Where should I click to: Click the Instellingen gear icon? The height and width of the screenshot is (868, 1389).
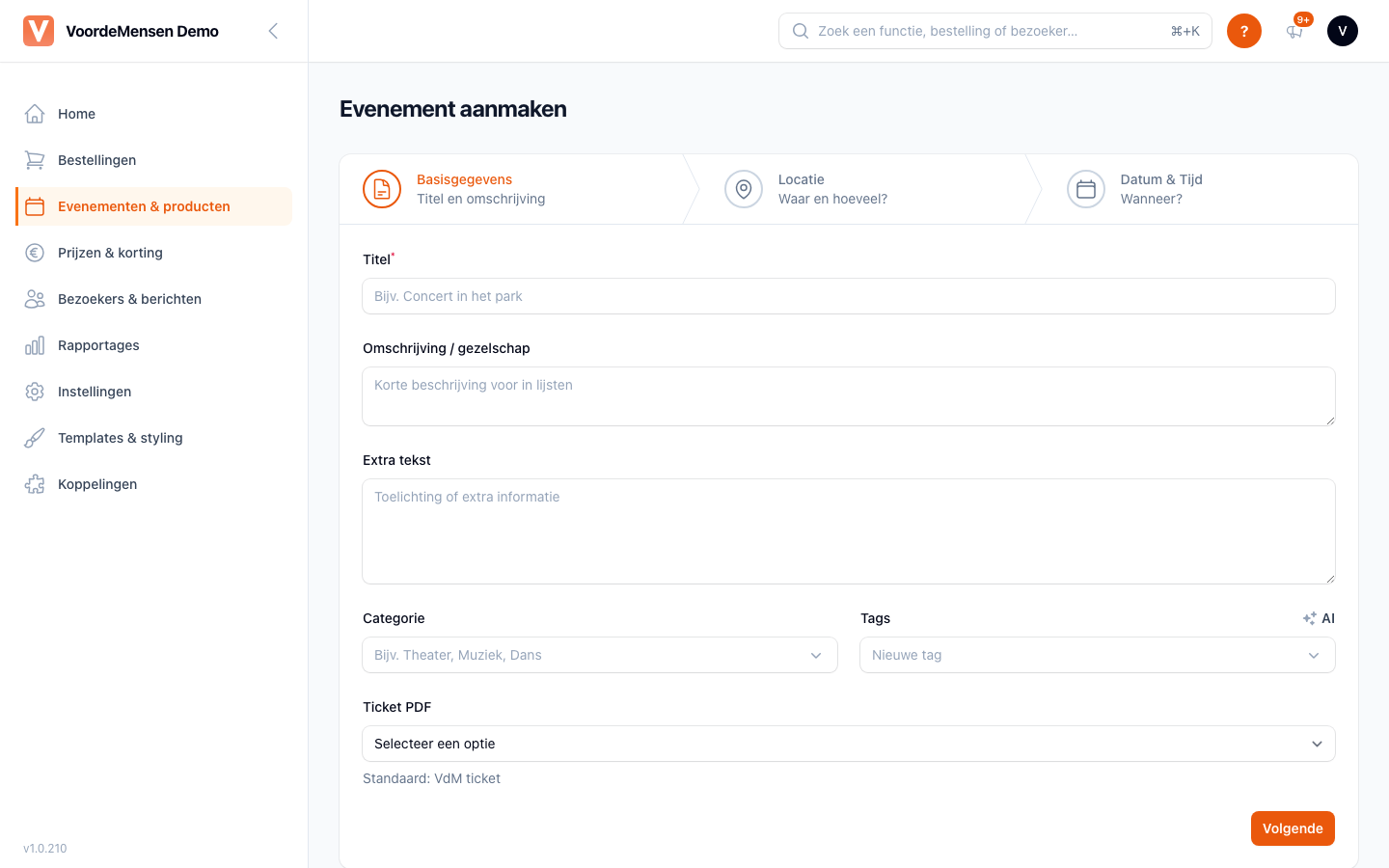click(x=35, y=392)
